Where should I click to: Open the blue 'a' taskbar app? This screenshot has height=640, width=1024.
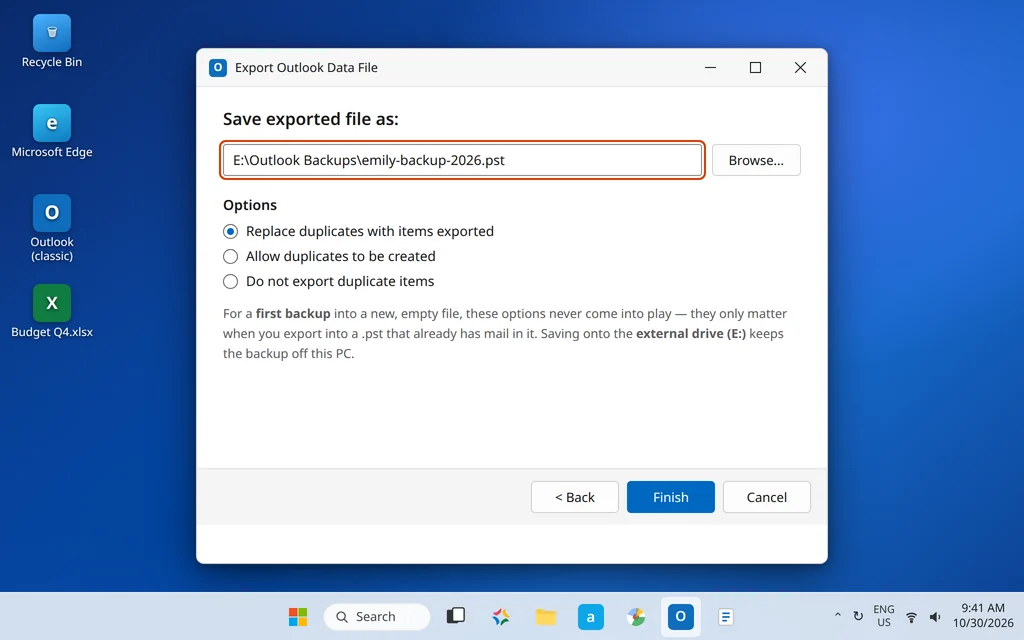(590, 616)
